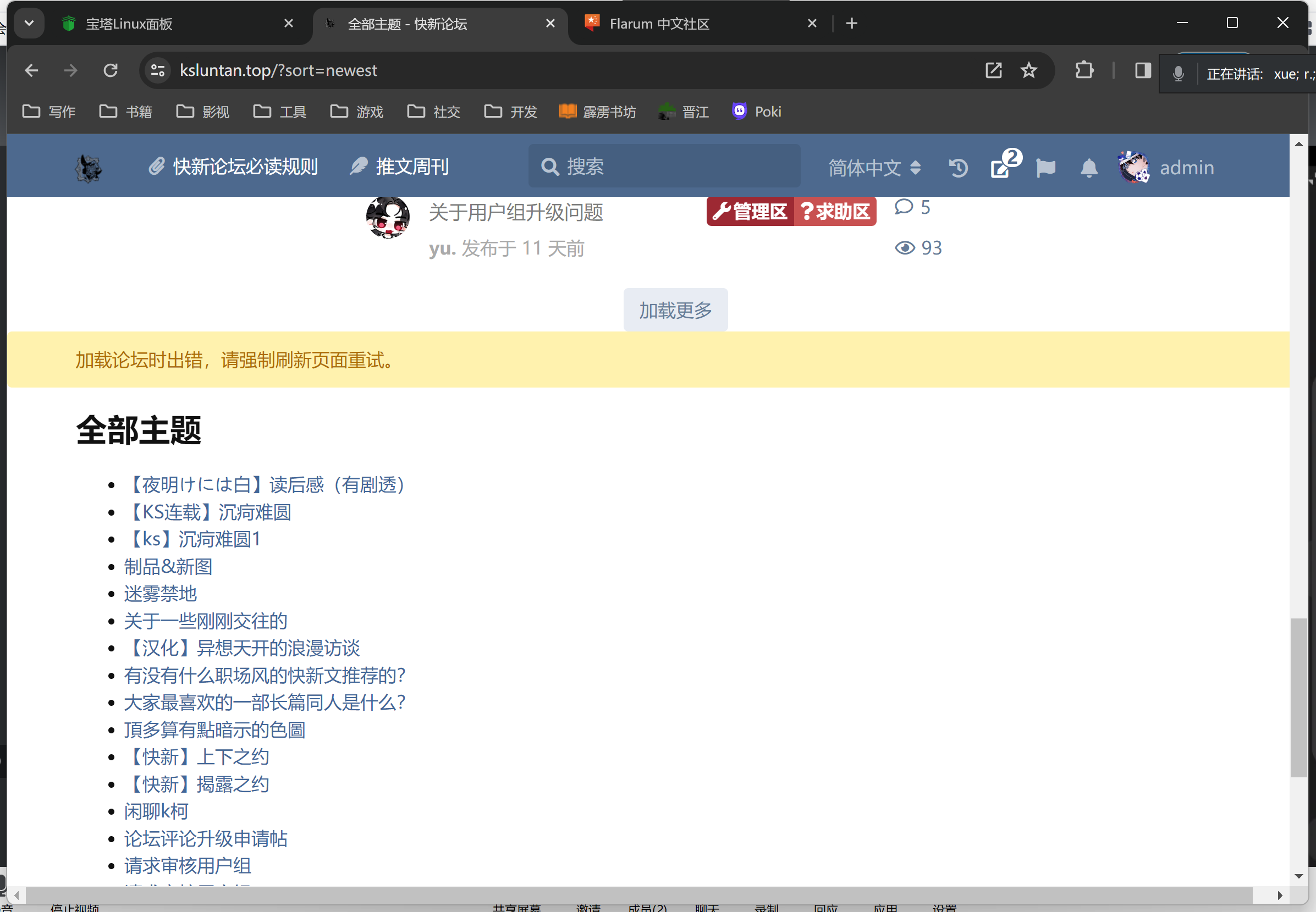Click the 加载更多 button
Image resolution: width=1316 pixels, height=912 pixels.
tap(675, 310)
